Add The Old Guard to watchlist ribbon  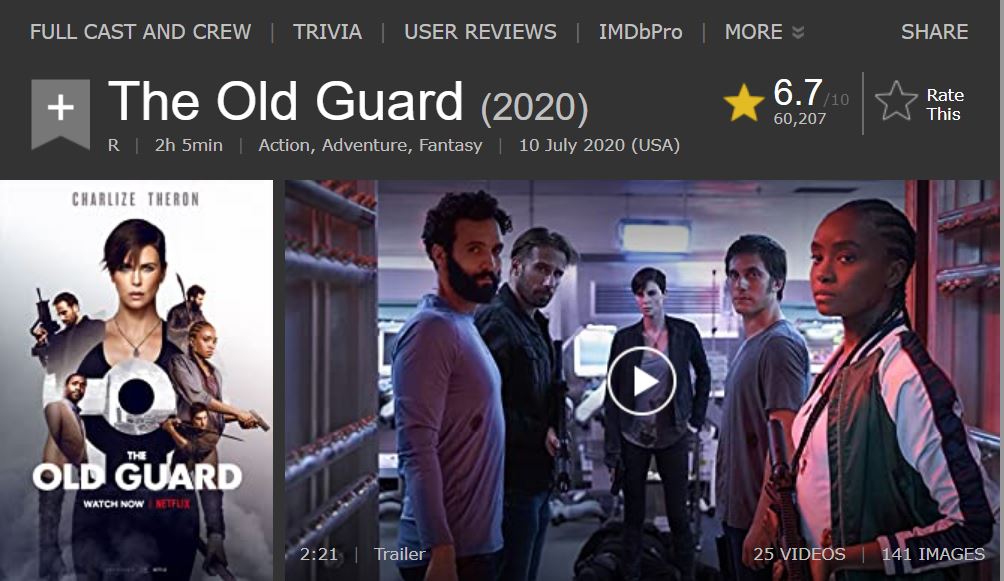tap(60, 114)
